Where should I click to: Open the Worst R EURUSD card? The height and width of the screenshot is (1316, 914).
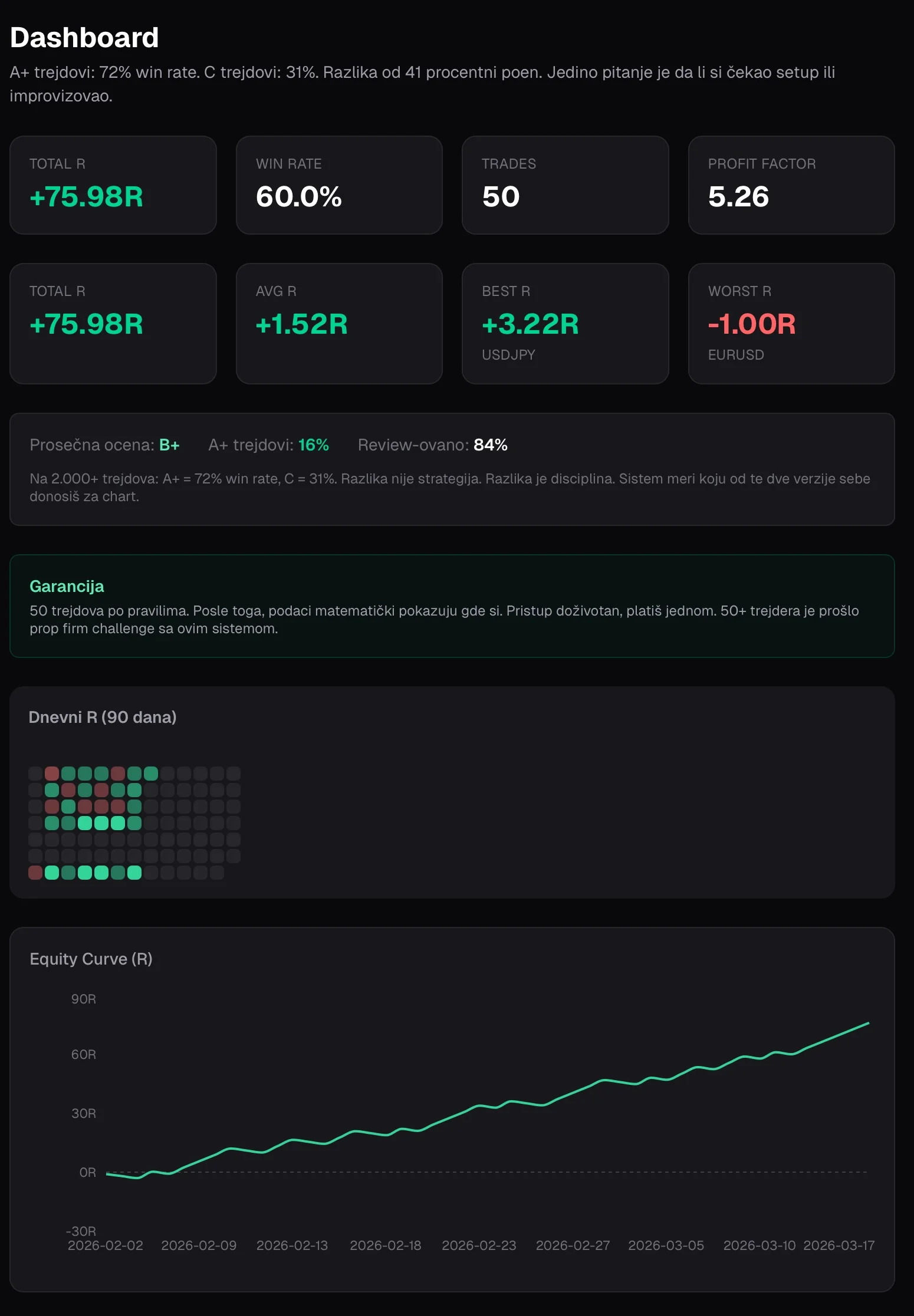pyautogui.click(x=791, y=324)
